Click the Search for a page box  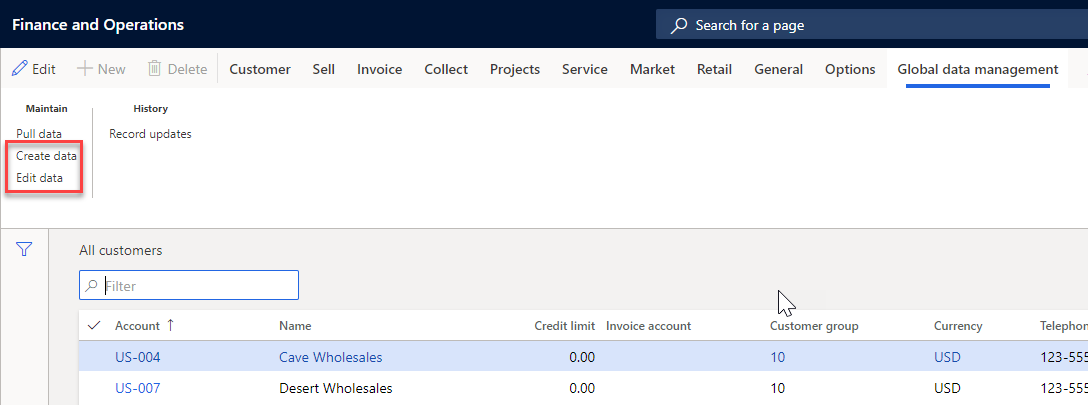[x=872, y=26]
